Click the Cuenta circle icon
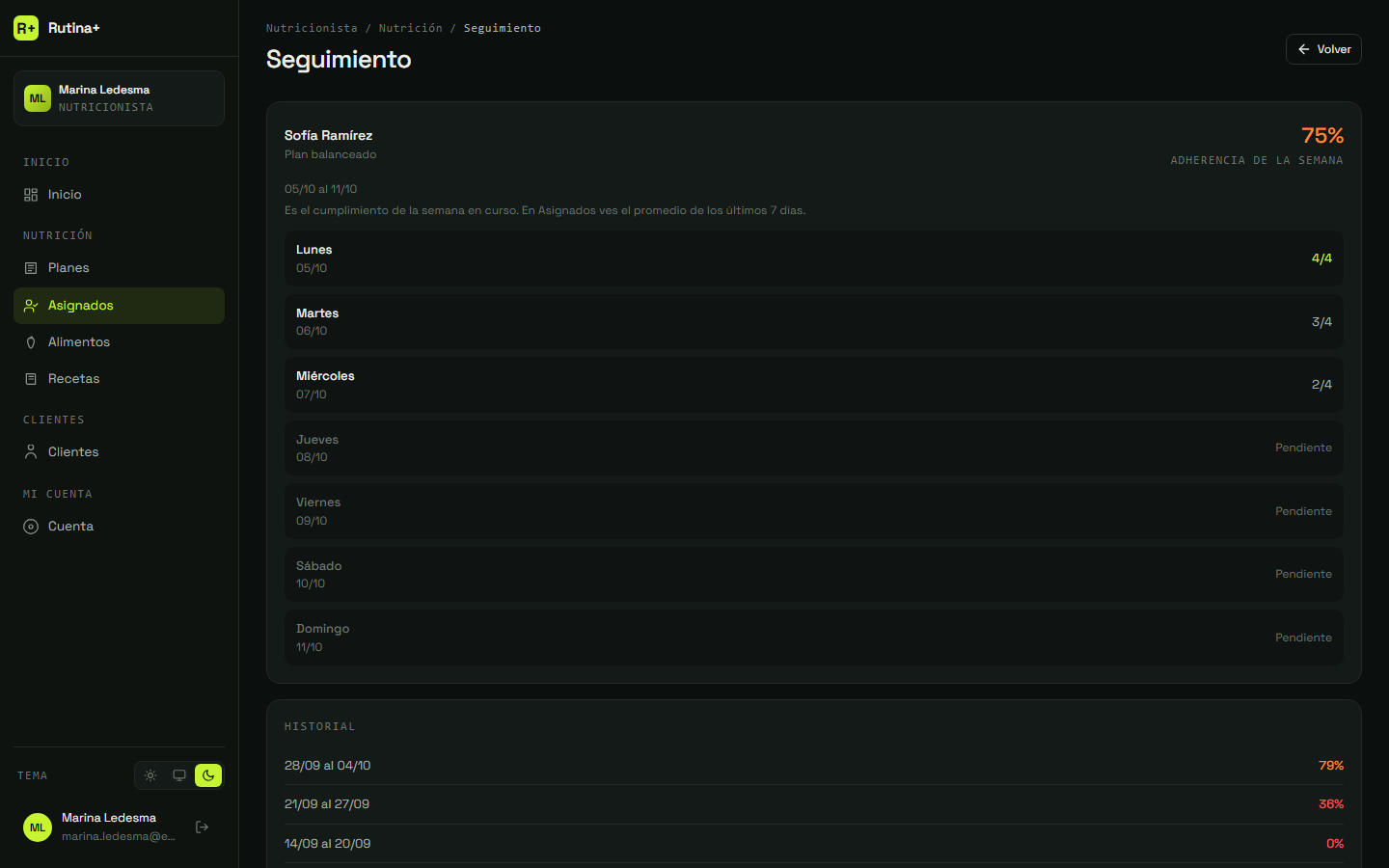The width and height of the screenshot is (1389, 868). tap(31, 527)
